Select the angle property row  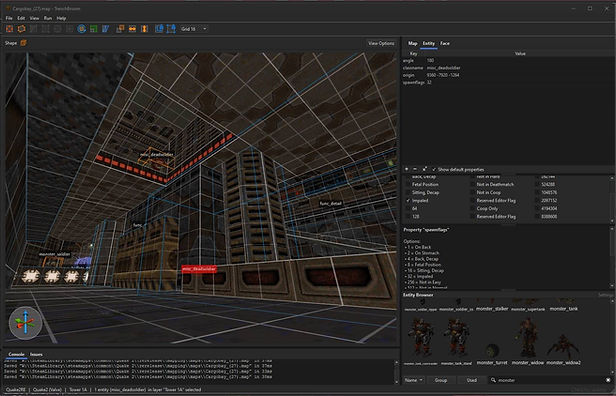click(x=507, y=60)
